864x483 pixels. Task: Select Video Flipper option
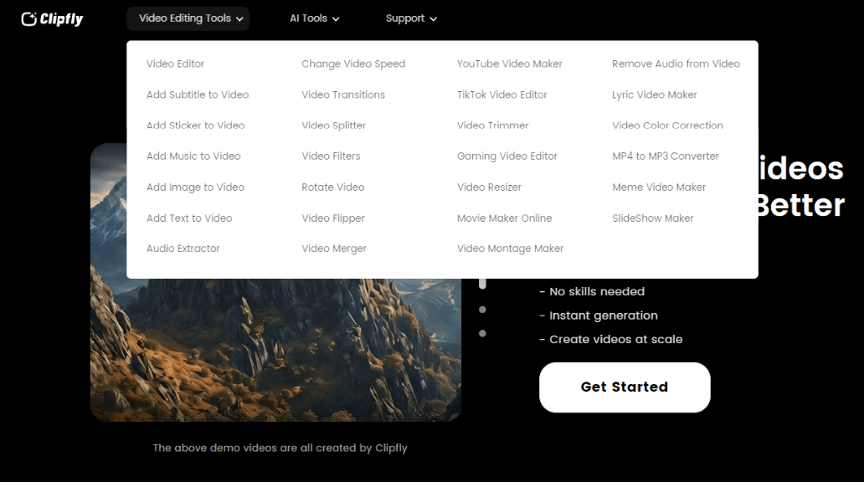click(x=333, y=218)
